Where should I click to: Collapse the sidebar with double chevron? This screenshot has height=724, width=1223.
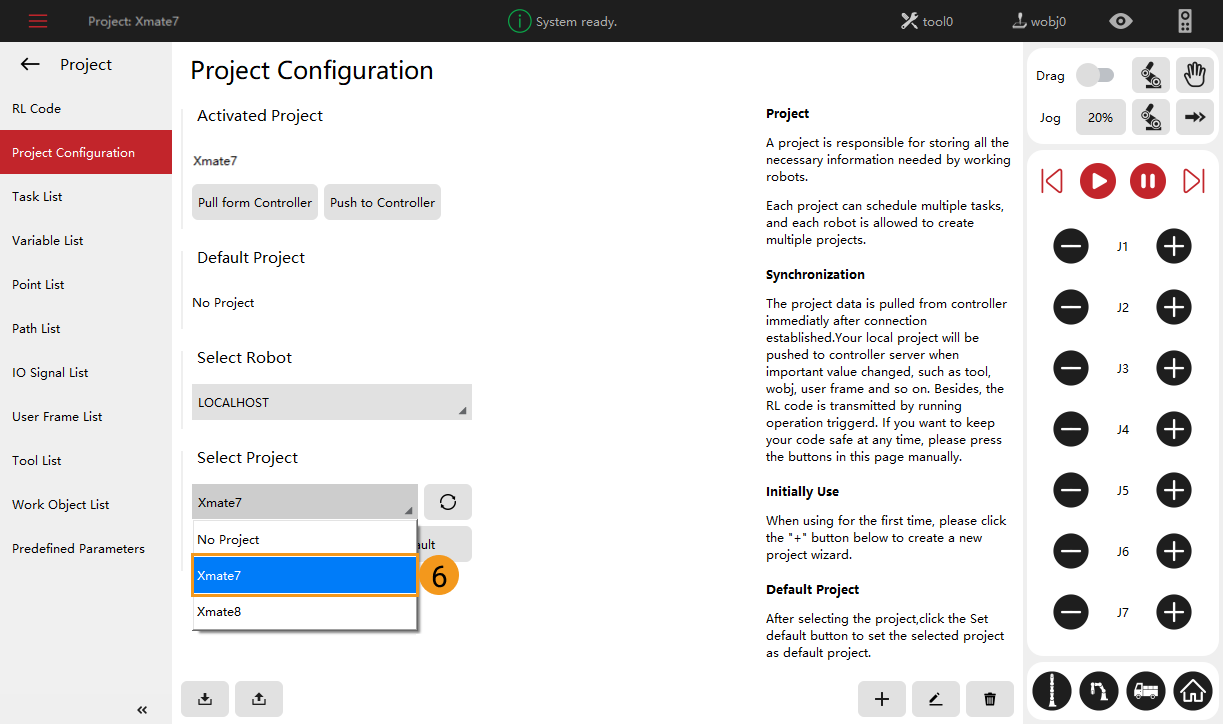(142, 710)
